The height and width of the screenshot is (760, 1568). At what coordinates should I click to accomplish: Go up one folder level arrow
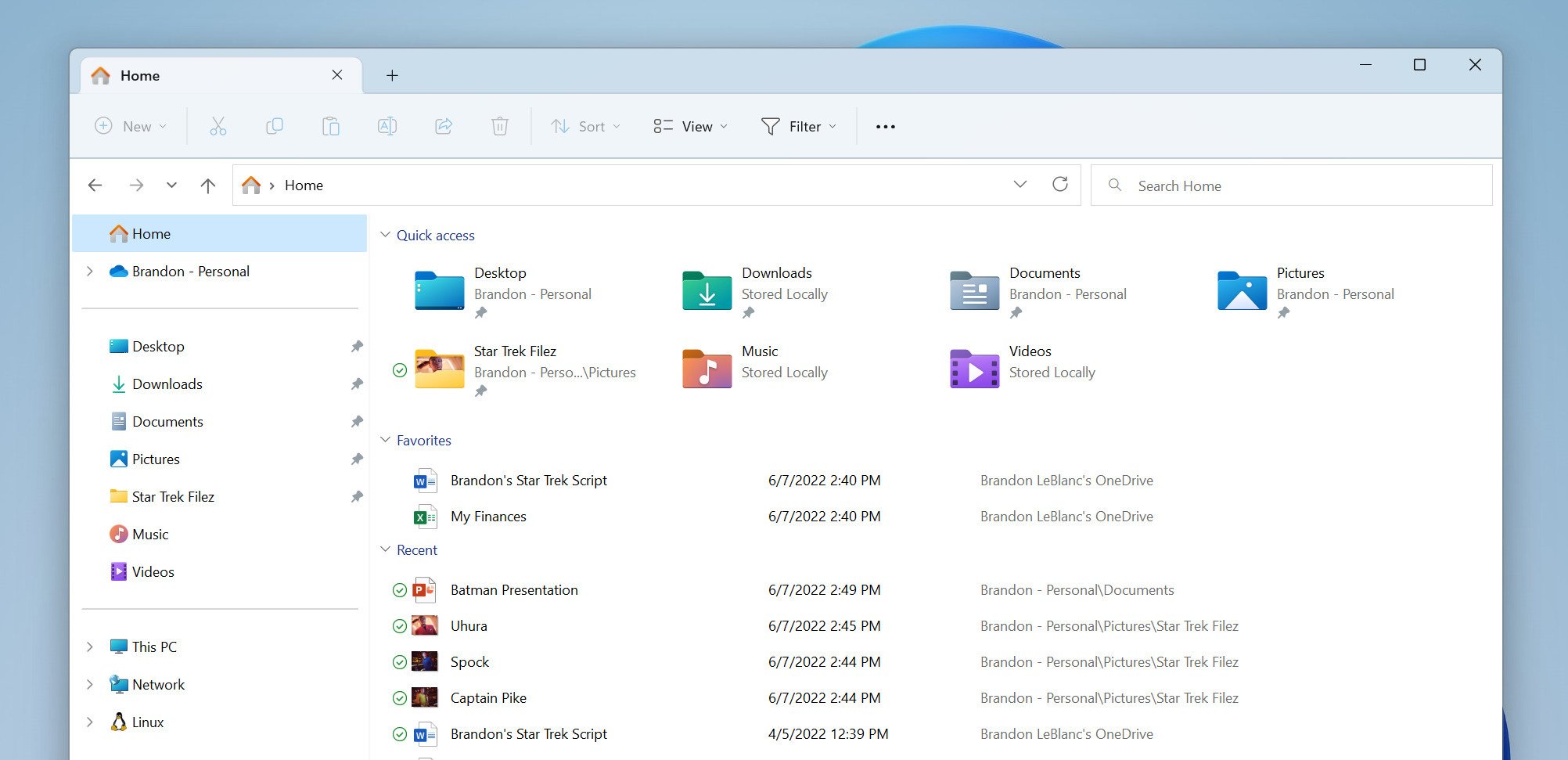pos(208,185)
